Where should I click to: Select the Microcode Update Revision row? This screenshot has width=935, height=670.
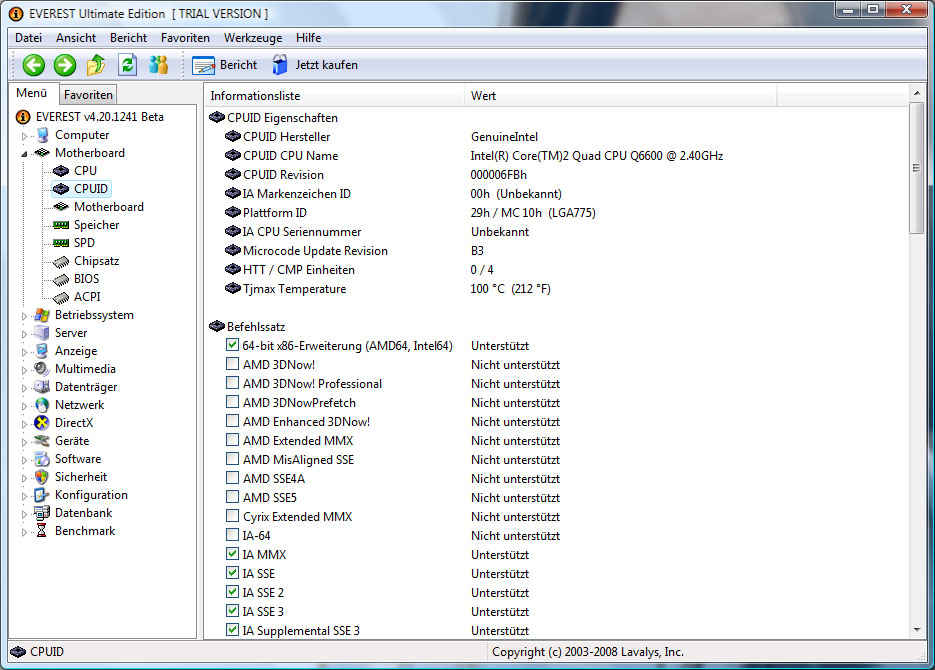555,250
